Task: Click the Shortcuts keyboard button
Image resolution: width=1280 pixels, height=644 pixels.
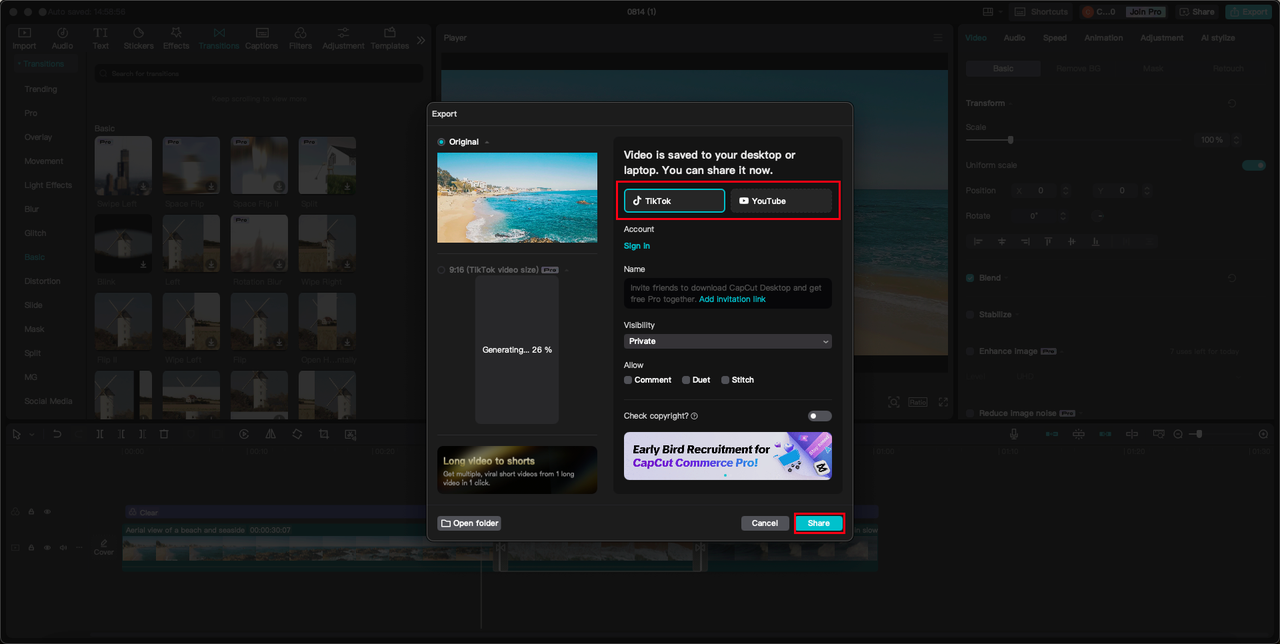Action: tap(1041, 11)
